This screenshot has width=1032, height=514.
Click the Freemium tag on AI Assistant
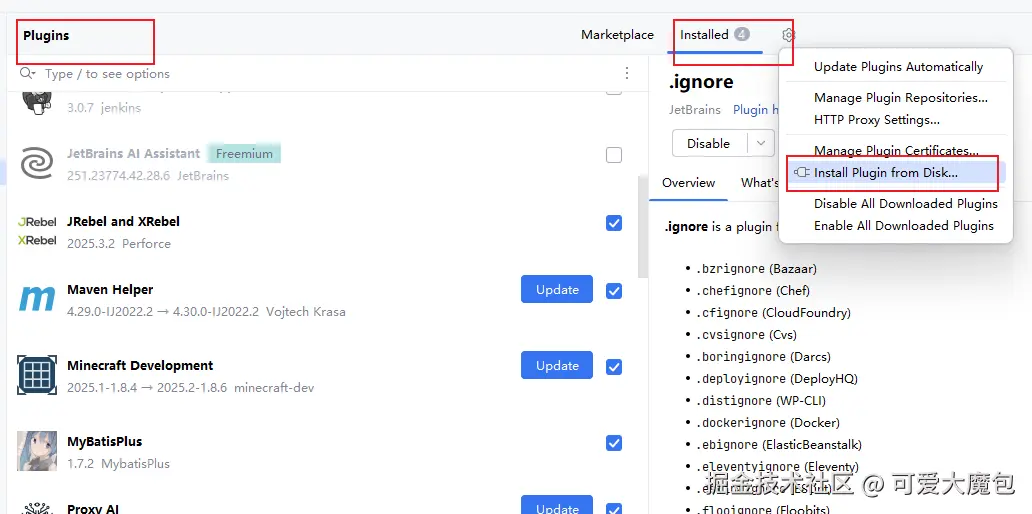pyautogui.click(x=244, y=154)
